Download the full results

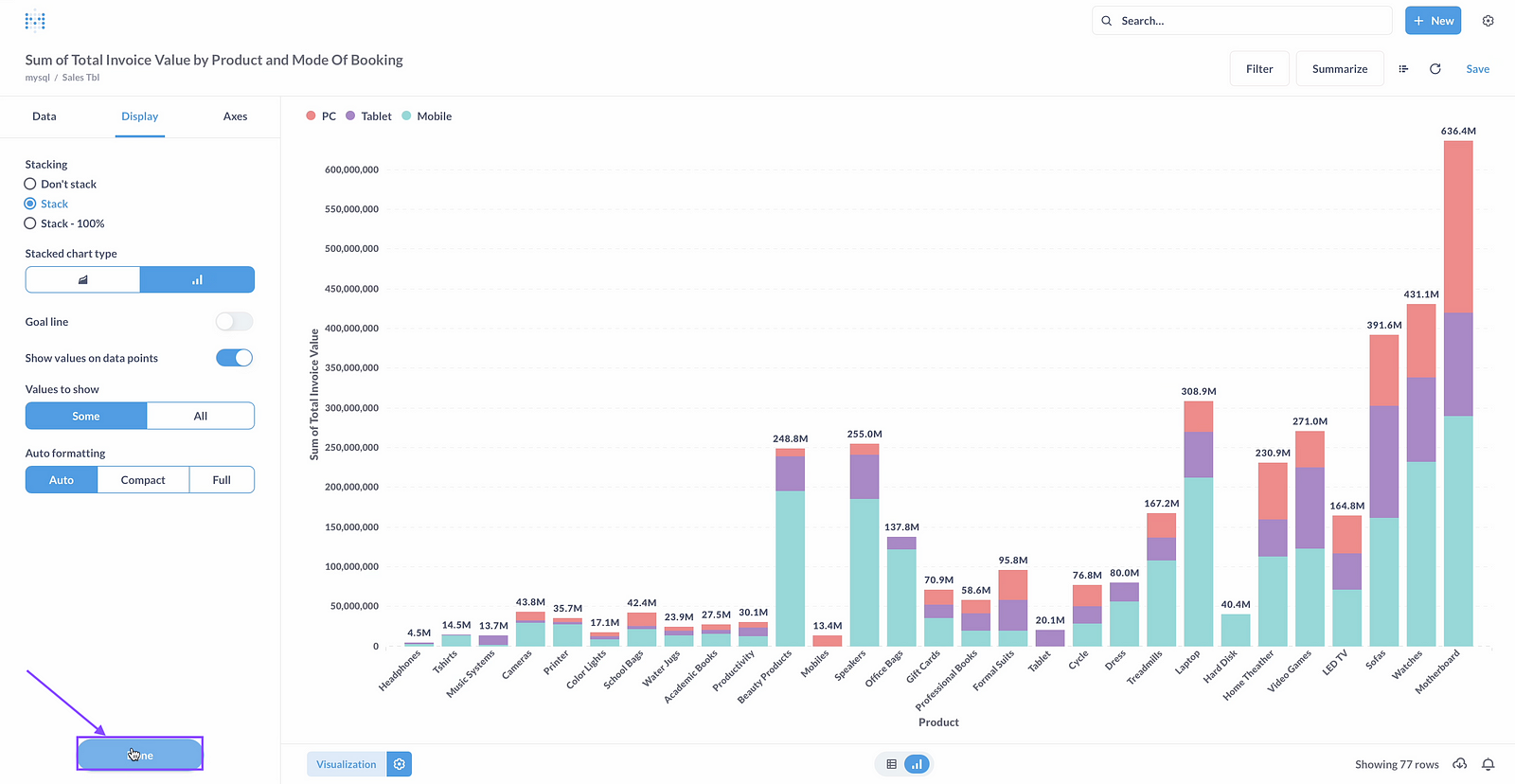pos(1460,764)
